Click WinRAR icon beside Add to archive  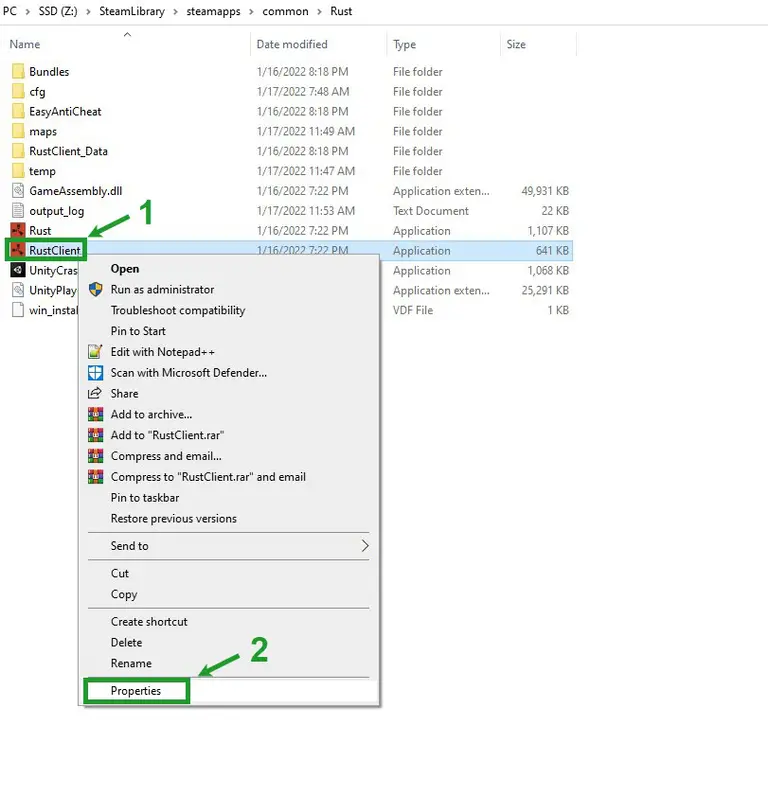point(95,414)
